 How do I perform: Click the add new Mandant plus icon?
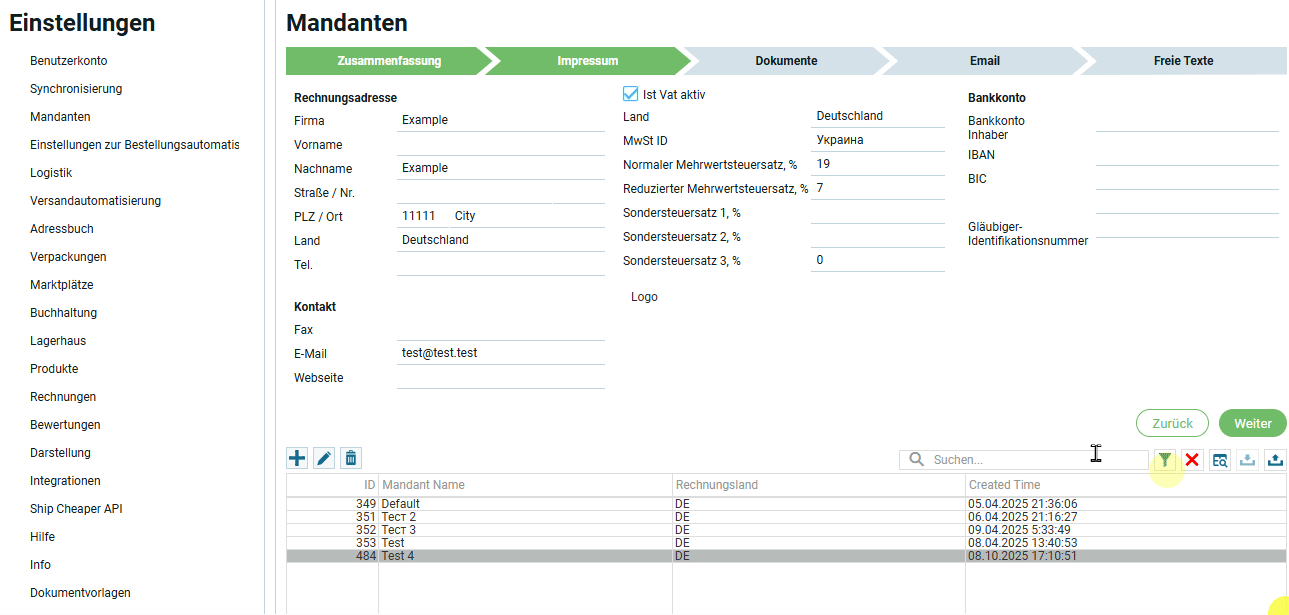[x=297, y=458]
